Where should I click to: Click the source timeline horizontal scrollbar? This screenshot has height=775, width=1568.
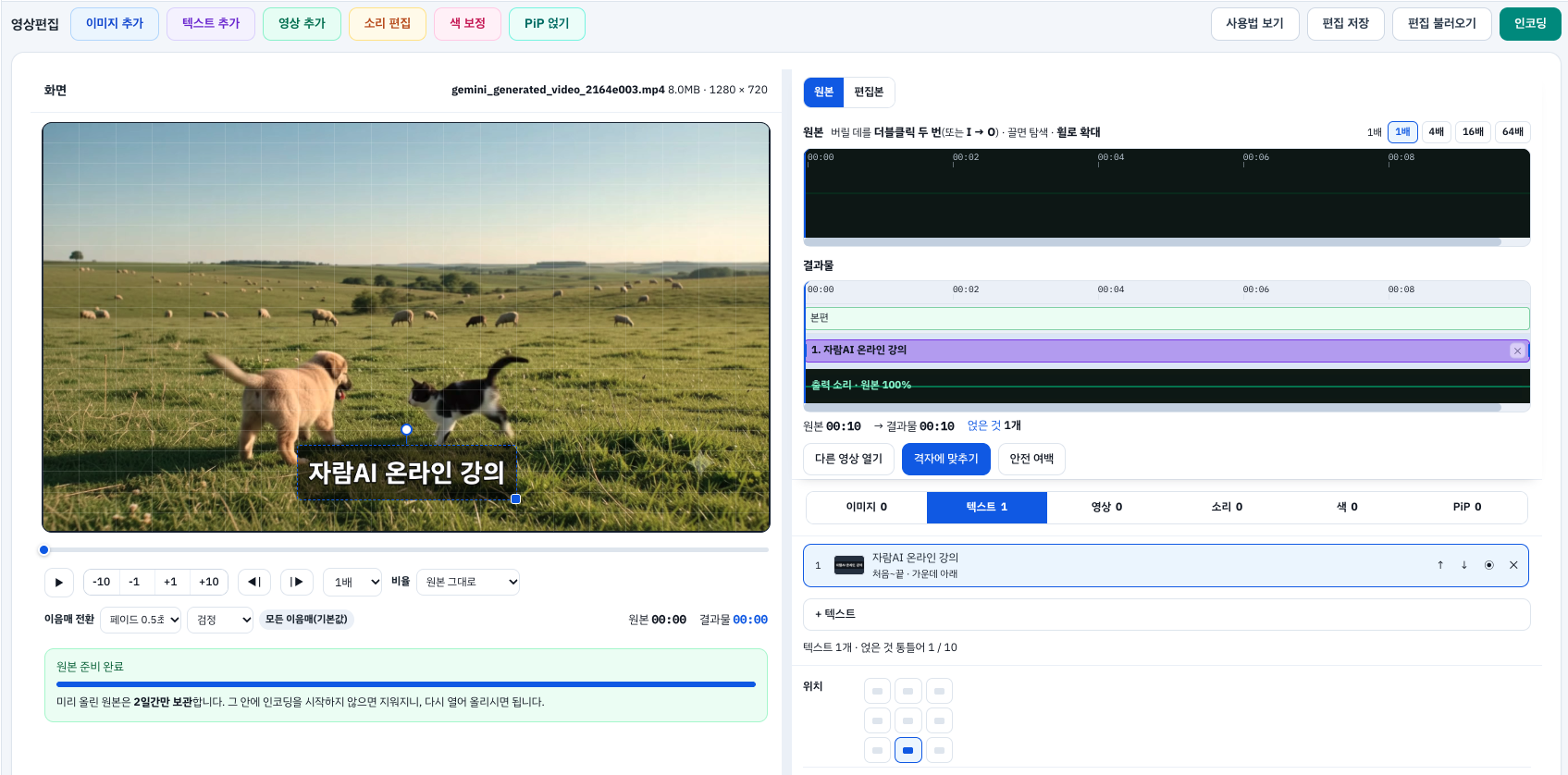pos(1153,242)
